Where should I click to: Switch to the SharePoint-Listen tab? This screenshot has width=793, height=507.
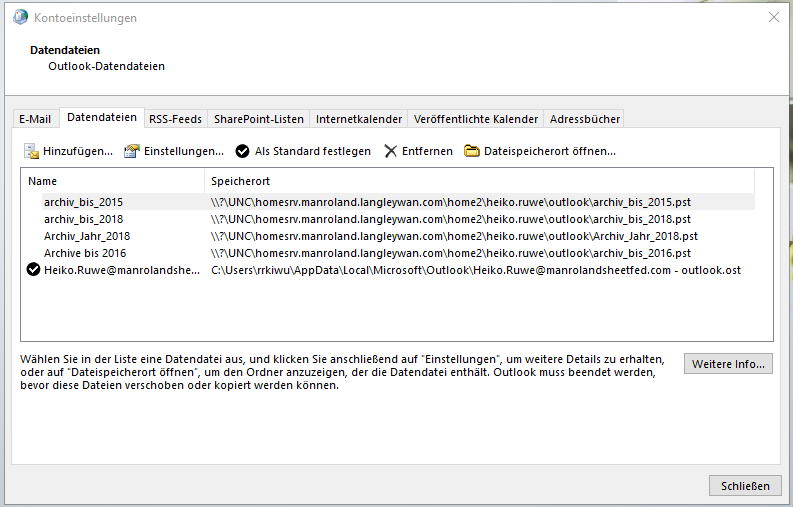coord(258,119)
